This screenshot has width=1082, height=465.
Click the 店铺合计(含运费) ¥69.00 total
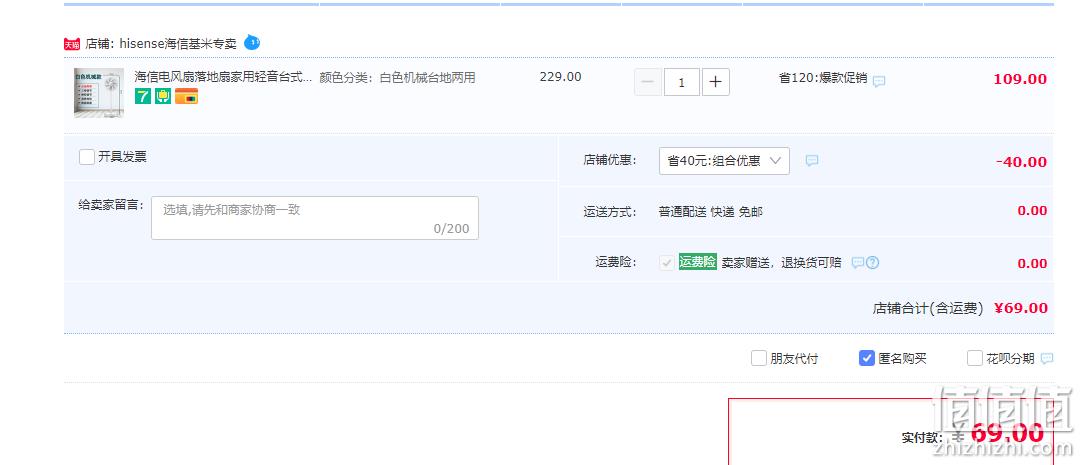pos(960,308)
